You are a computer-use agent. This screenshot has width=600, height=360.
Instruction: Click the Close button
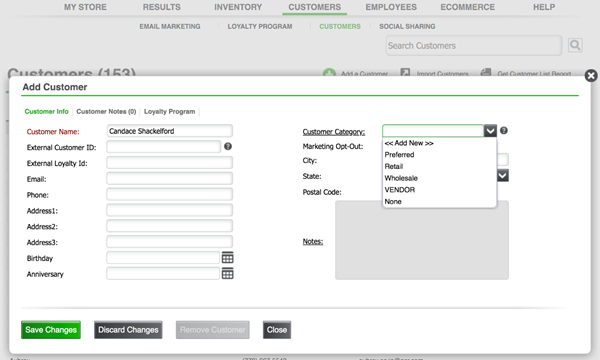(x=277, y=330)
